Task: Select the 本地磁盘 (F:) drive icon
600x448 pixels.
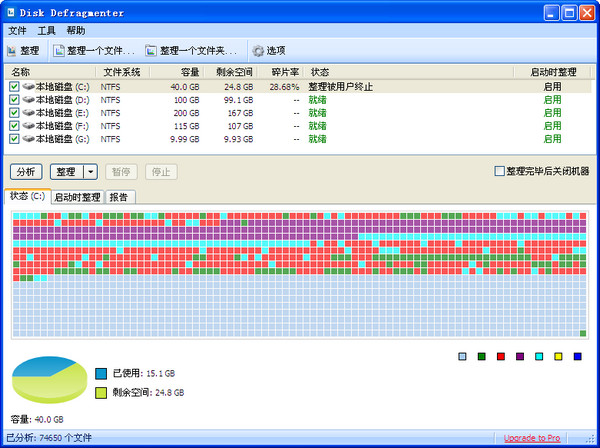Action: pyautogui.click(x=28, y=126)
